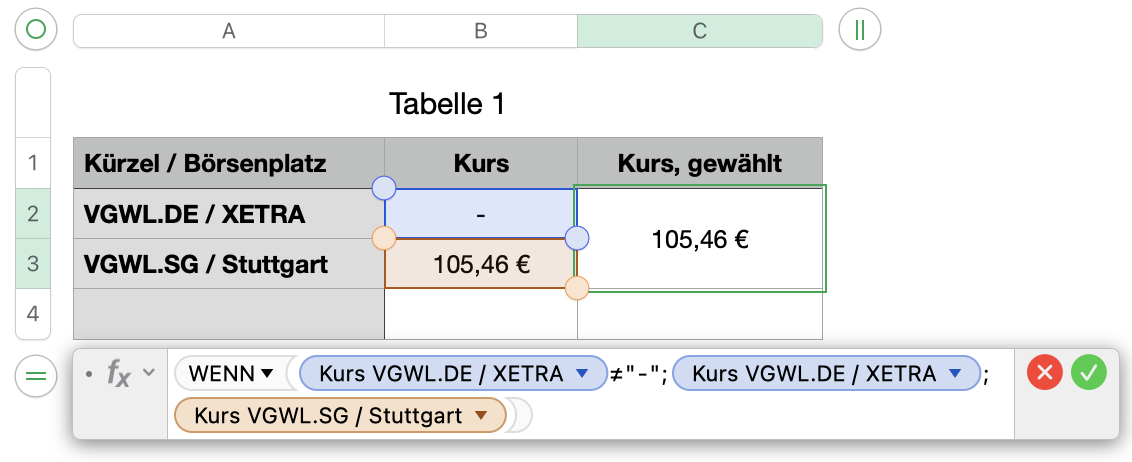Open Kurs VGWL.SG / Stuttgart reference dropdown
This screenshot has height=462, width=1132.
[x=481, y=415]
